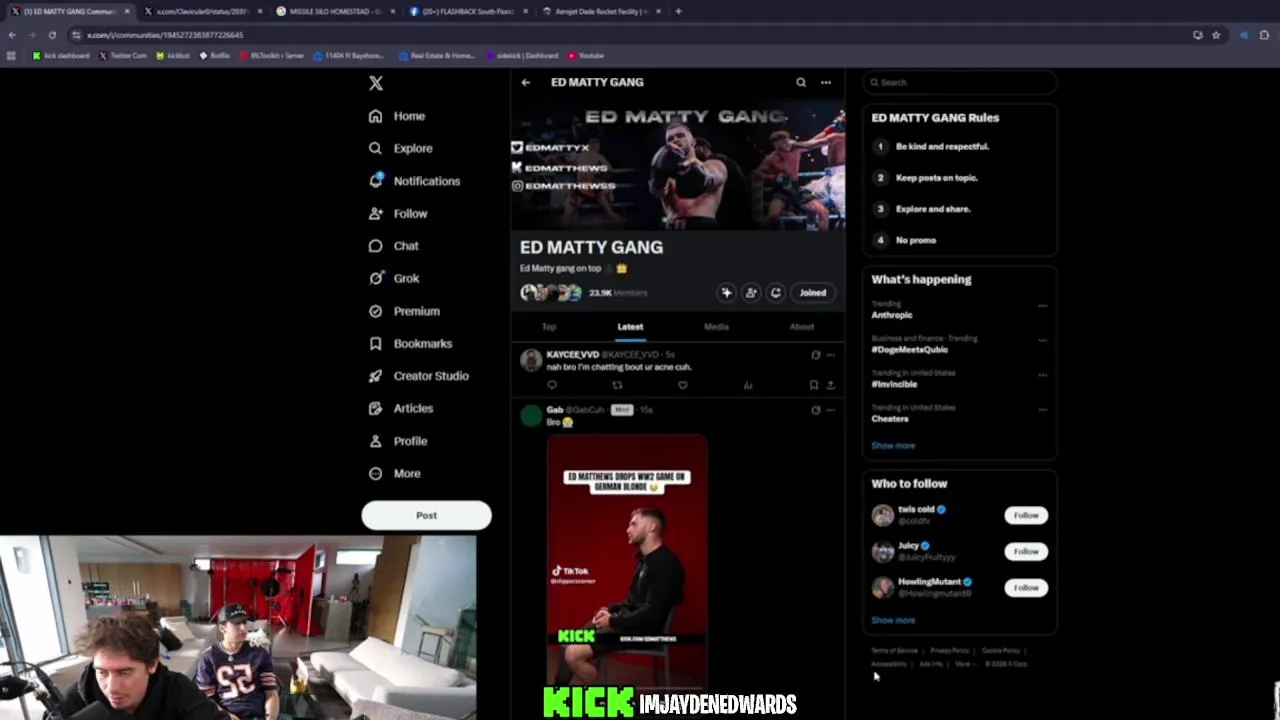Screen dimensions: 1280x720
Task: Open Notifications in the sidebar
Action: point(414,181)
